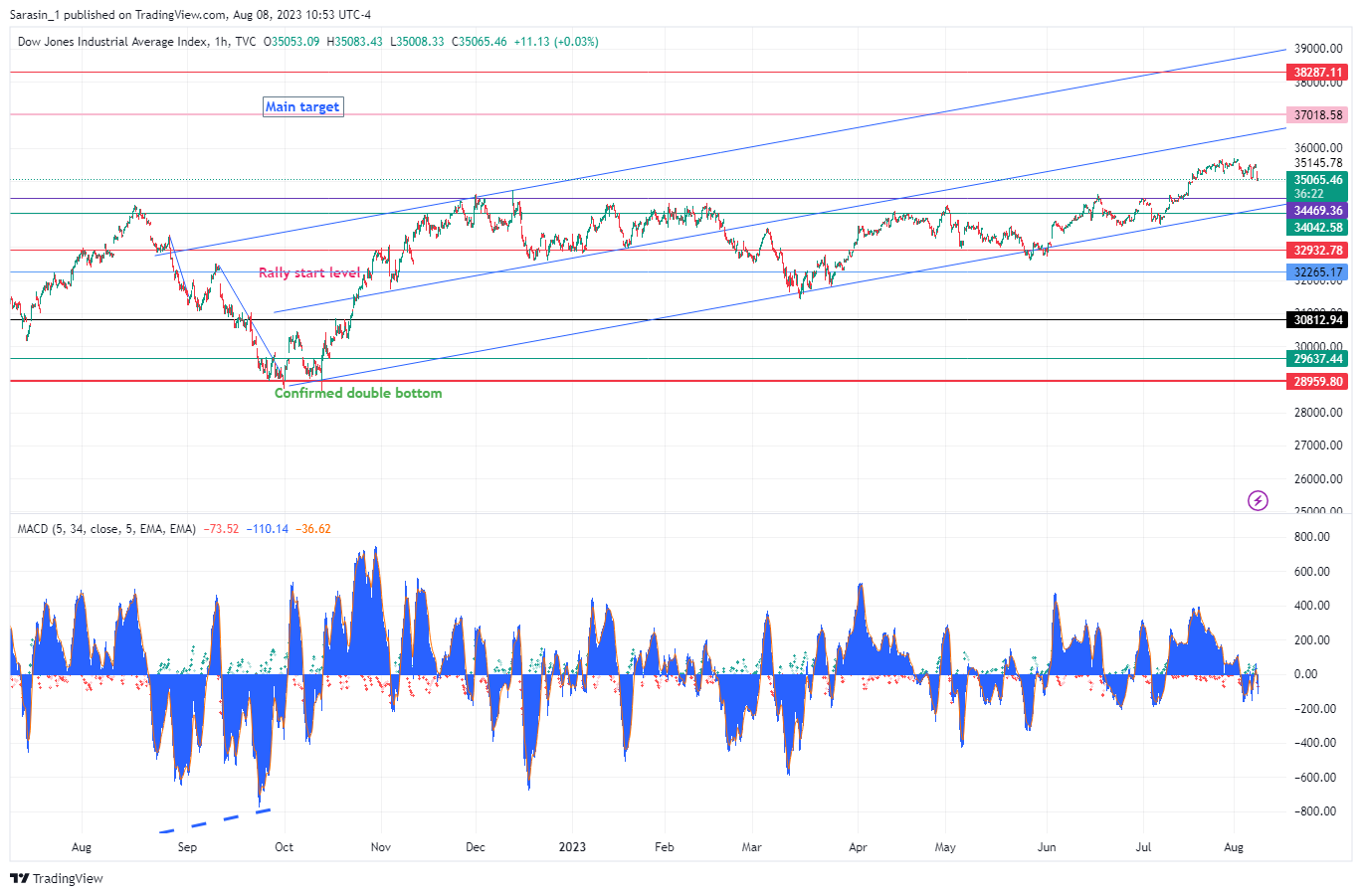Select the green 34042.58 price label
Screen dimensions: 1362x896
coord(1317,228)
